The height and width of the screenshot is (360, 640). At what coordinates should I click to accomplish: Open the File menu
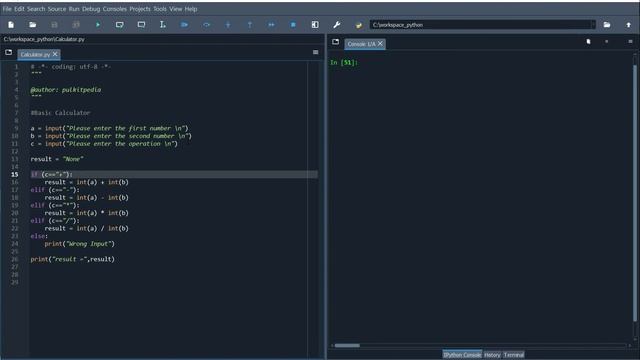(x=7, y=9)
